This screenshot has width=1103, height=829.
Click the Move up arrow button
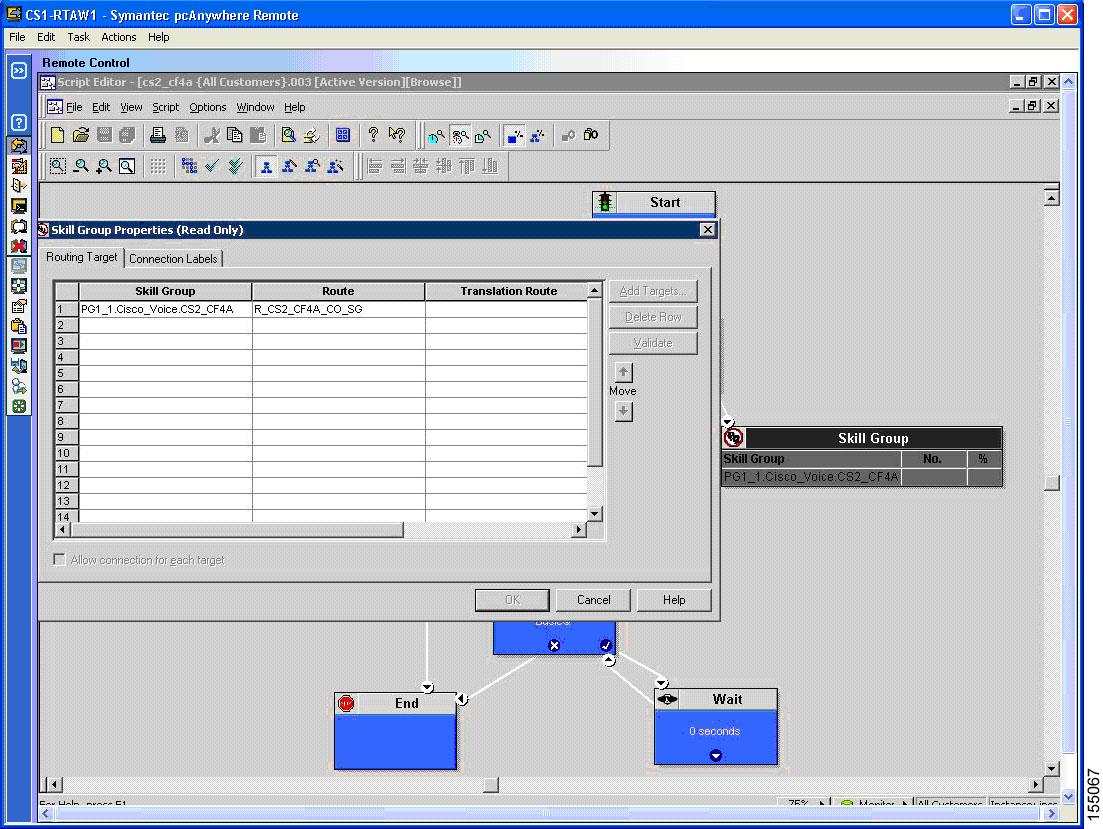pyautogui.click(x=623, y=372)
